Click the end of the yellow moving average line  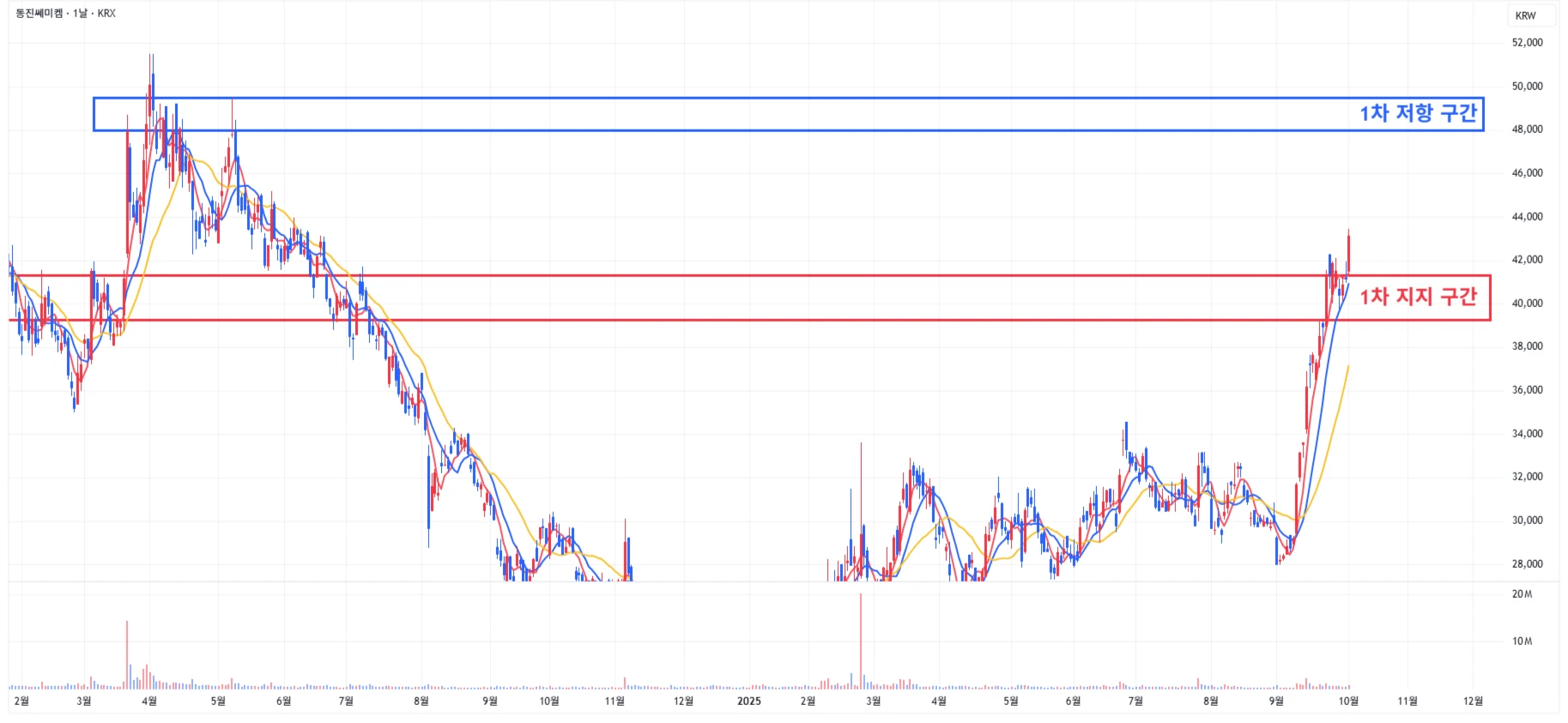point(1348,366)
